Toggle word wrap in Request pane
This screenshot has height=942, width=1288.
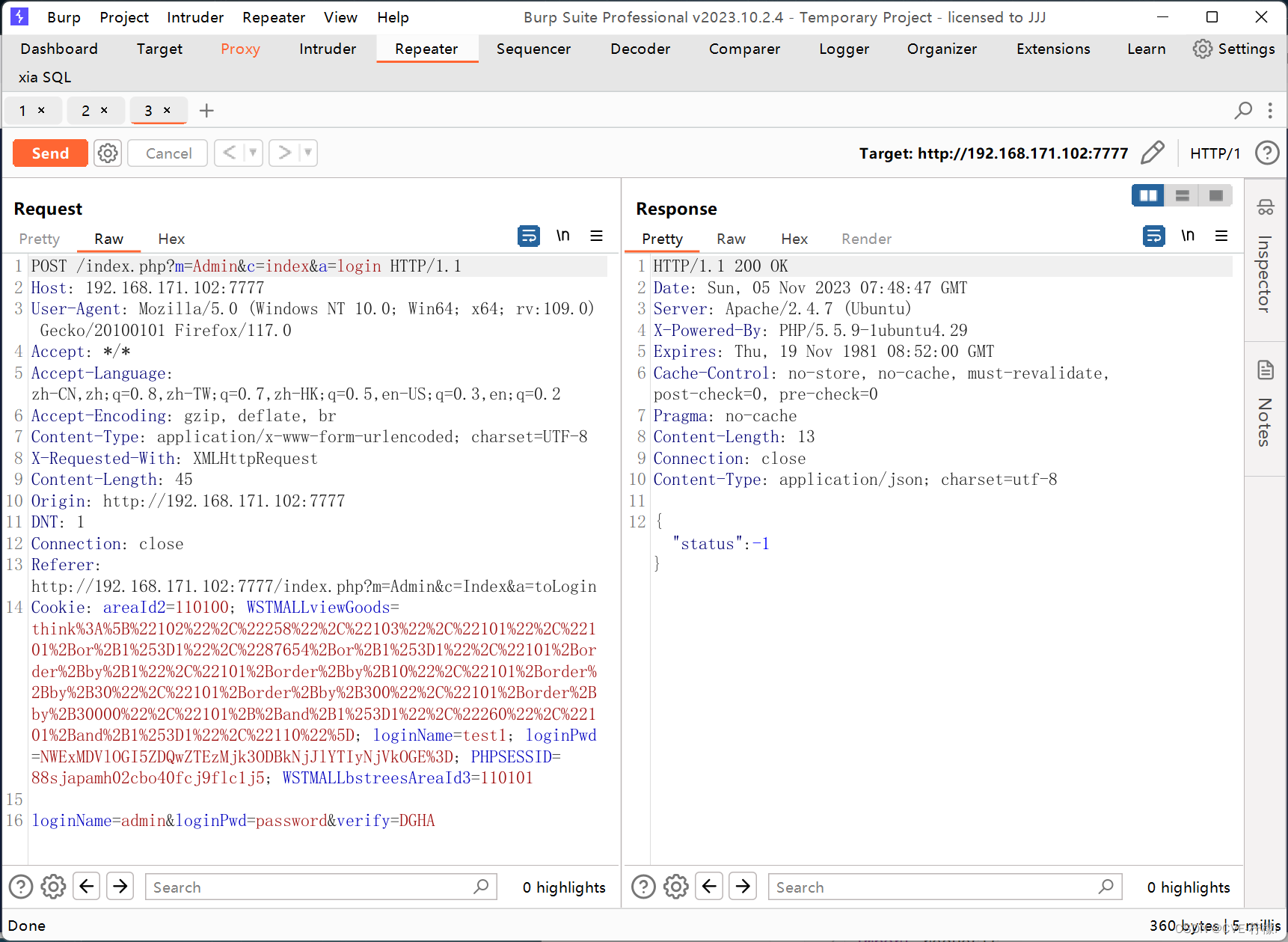click(529, 236)
